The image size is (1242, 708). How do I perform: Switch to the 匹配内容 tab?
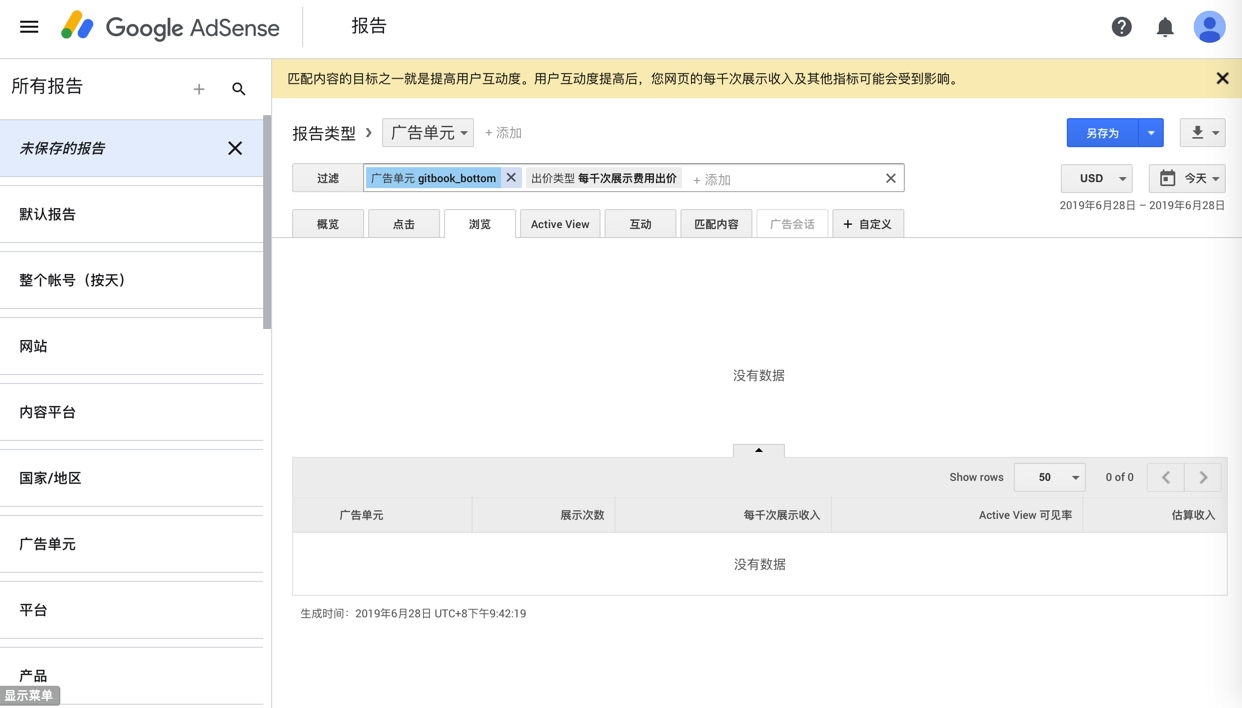717,224
